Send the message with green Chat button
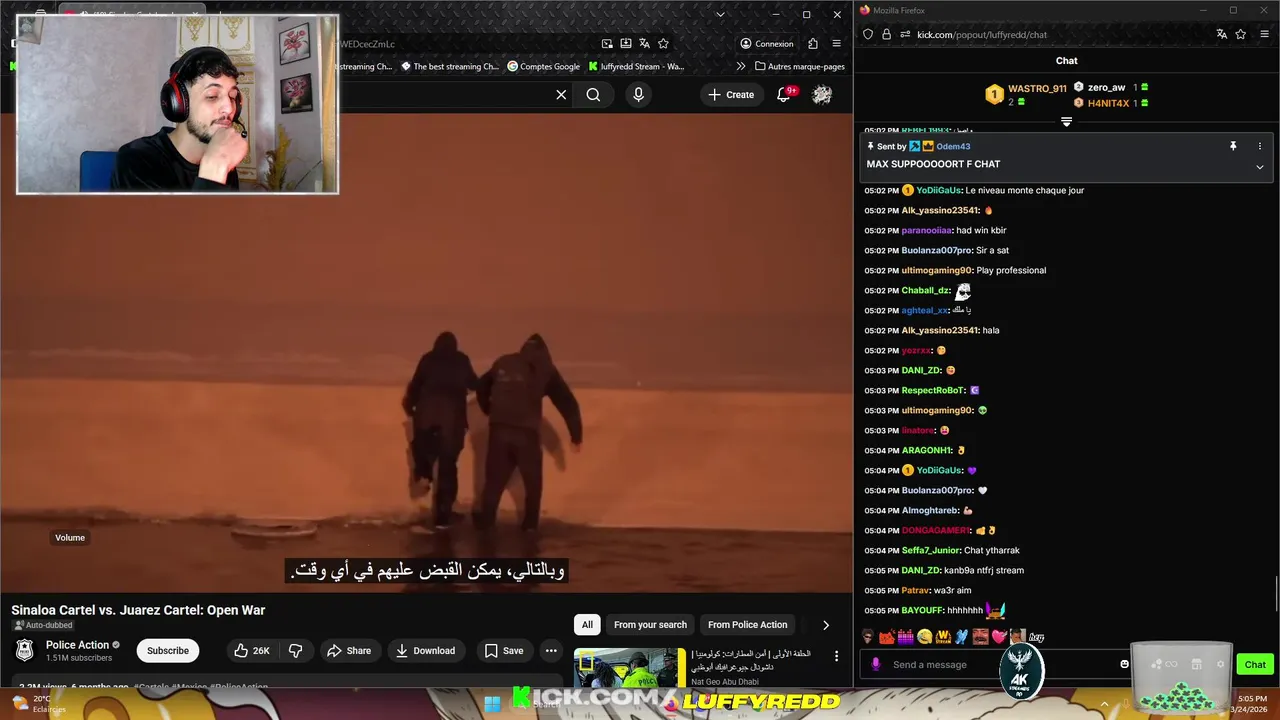The width and height of the screenshot is (1280, 720). click(1255, 664)
